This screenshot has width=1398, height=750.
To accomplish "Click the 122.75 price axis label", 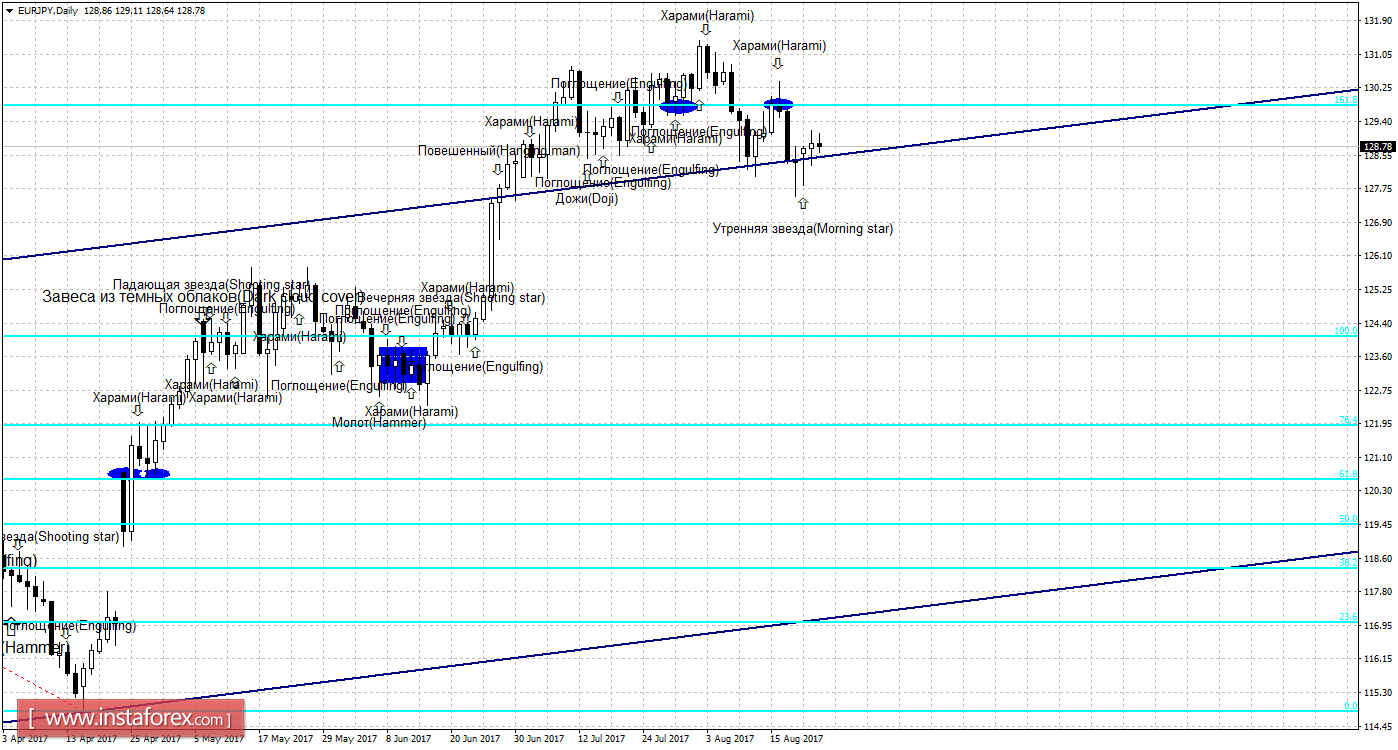I will click(x=1379, y=389).
